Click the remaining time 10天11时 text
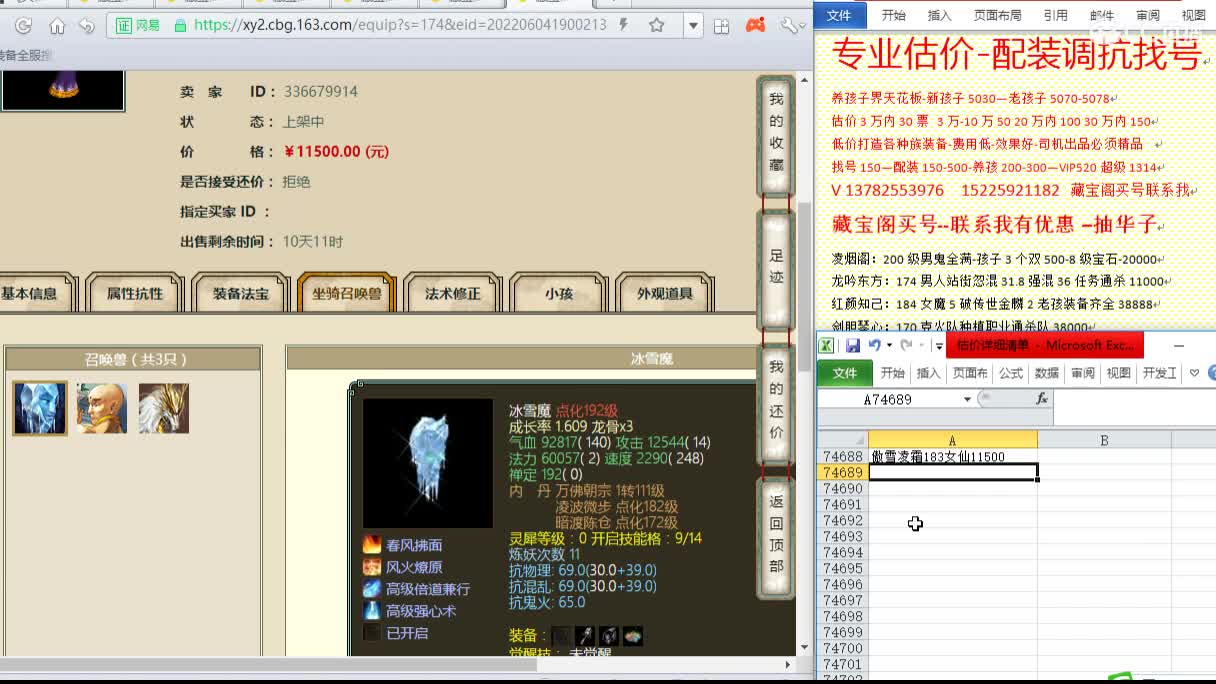 [x=313, y=242]
